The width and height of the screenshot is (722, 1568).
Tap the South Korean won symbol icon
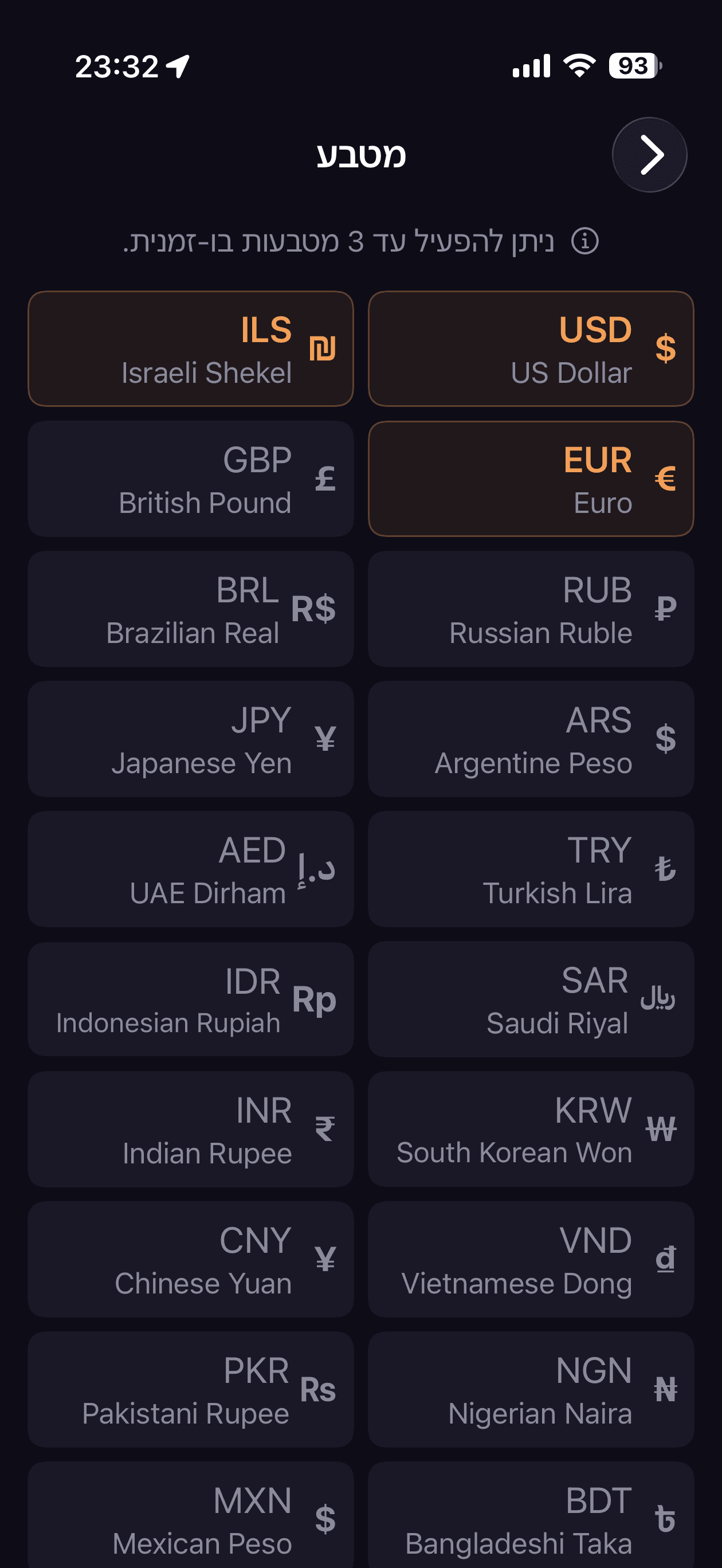(x=661, y=1128)
